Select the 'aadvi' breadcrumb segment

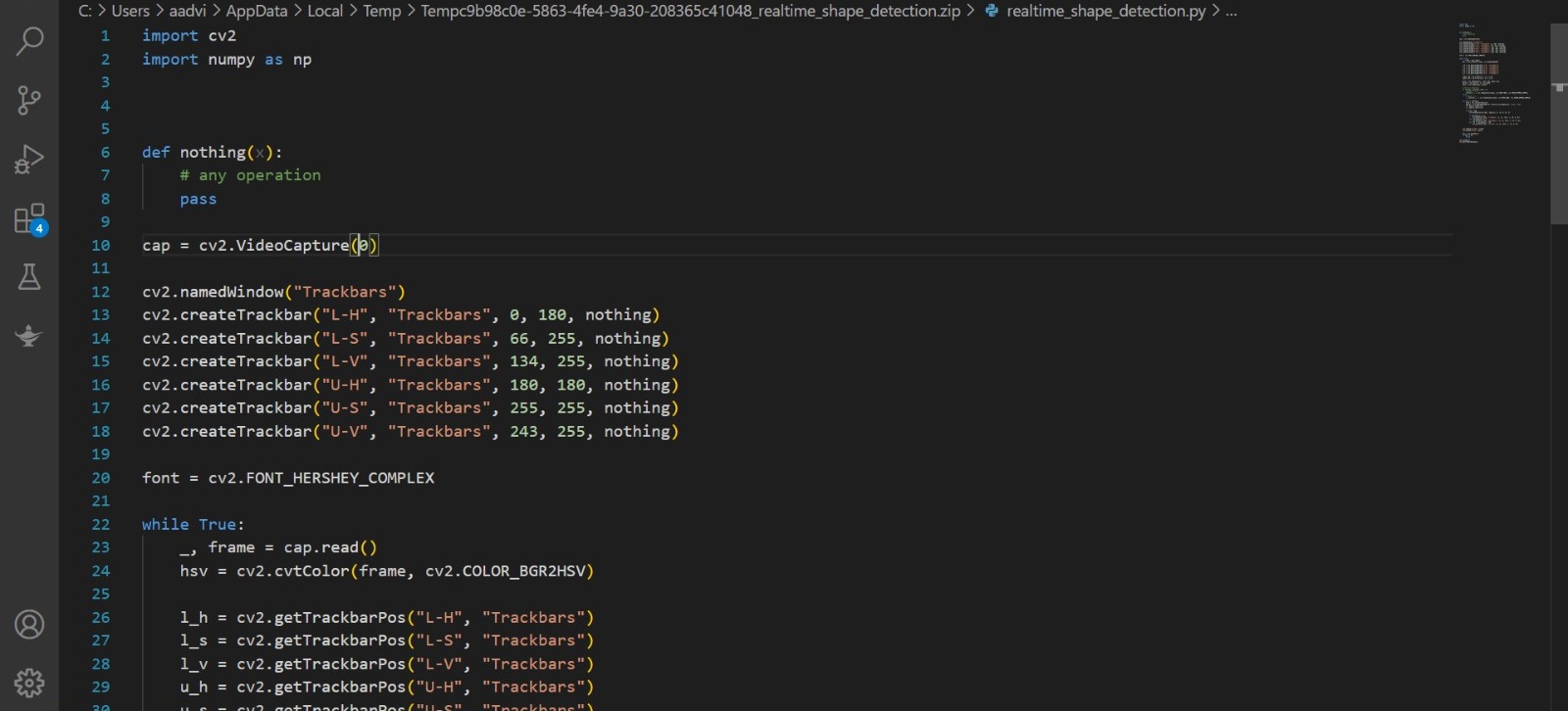(187, 11)
